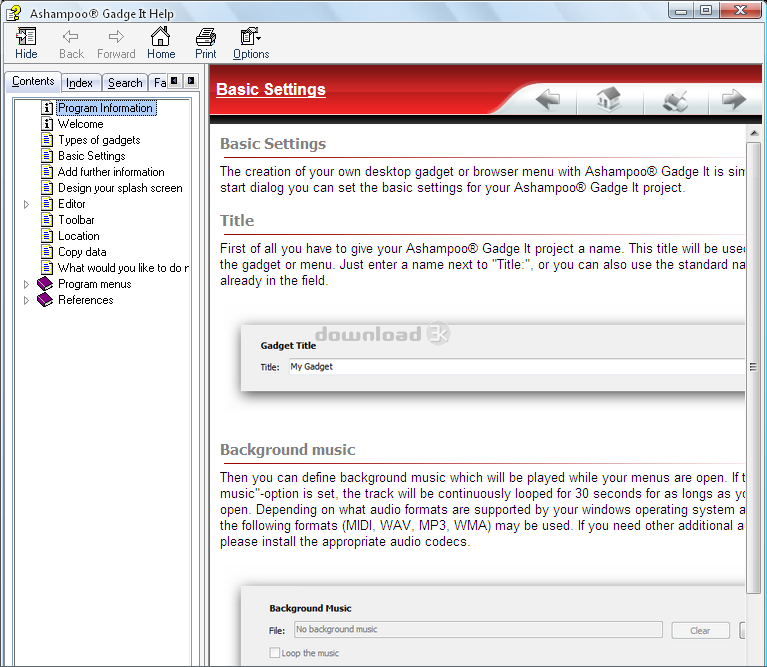The height and width of the screenshot is (667, 767).
Task: Toggle the Loop the music checkbox
Action: [x=275, y=653]
